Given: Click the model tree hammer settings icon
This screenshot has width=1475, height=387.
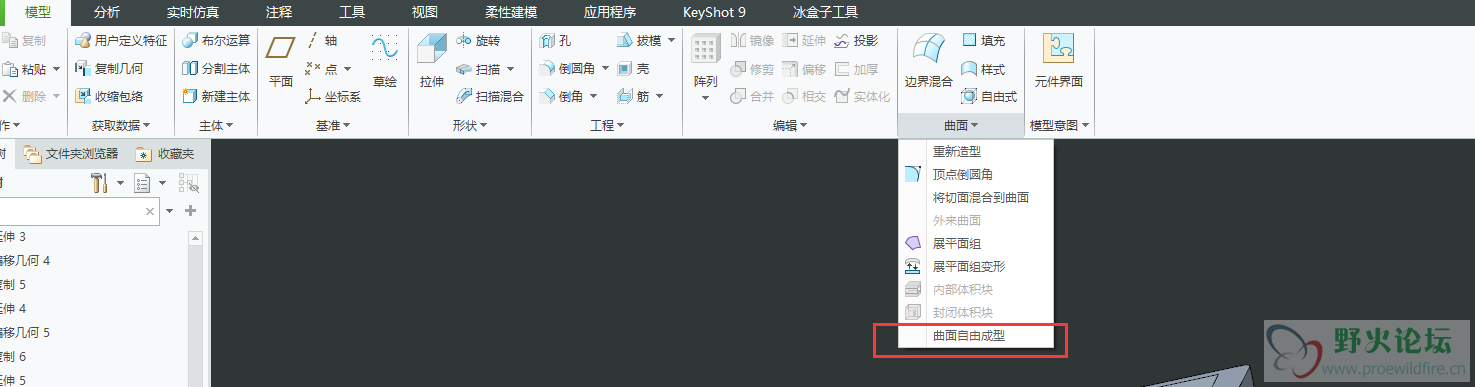Looking at the screenshot, I should point(100,183).
